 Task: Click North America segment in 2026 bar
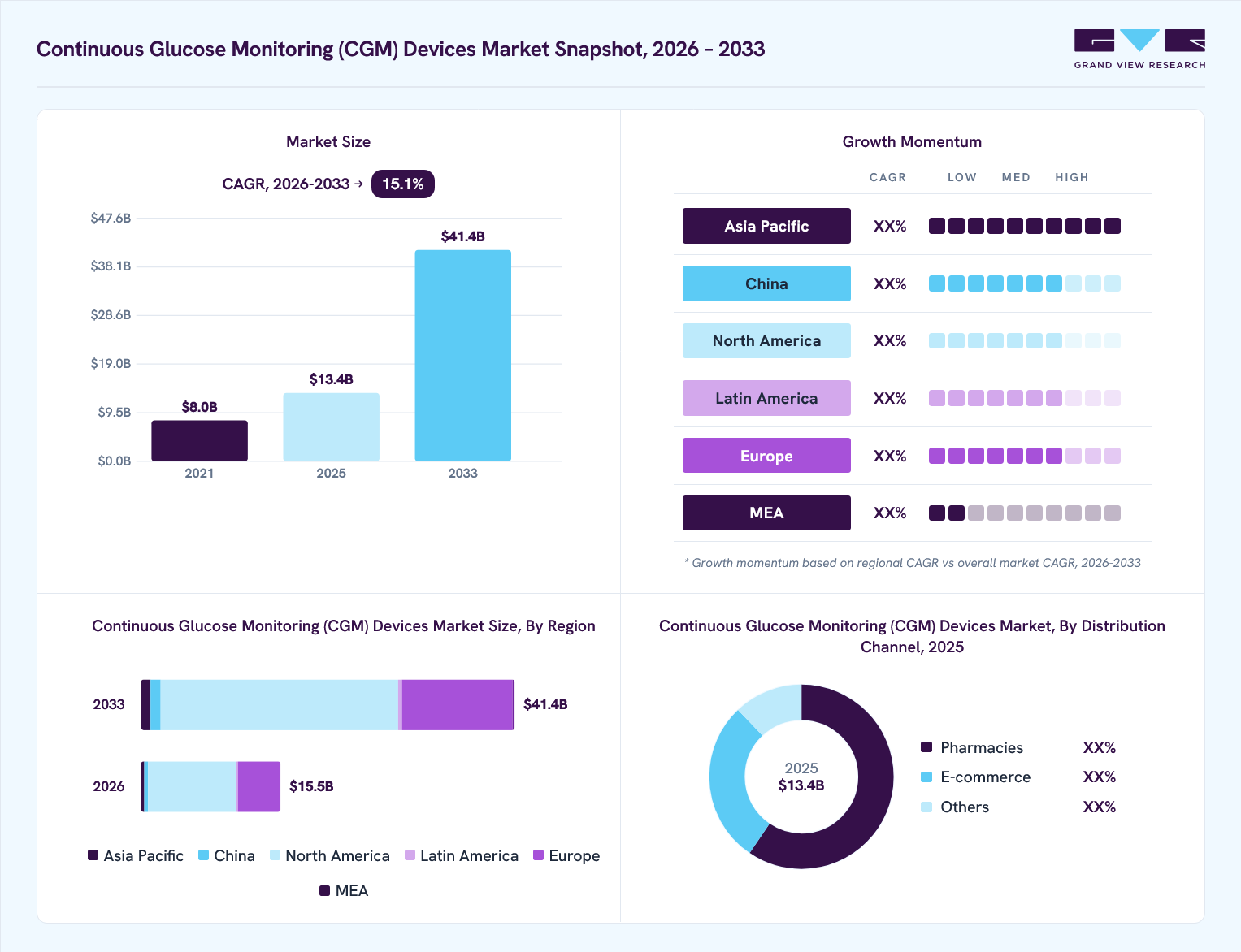[193, 787]
